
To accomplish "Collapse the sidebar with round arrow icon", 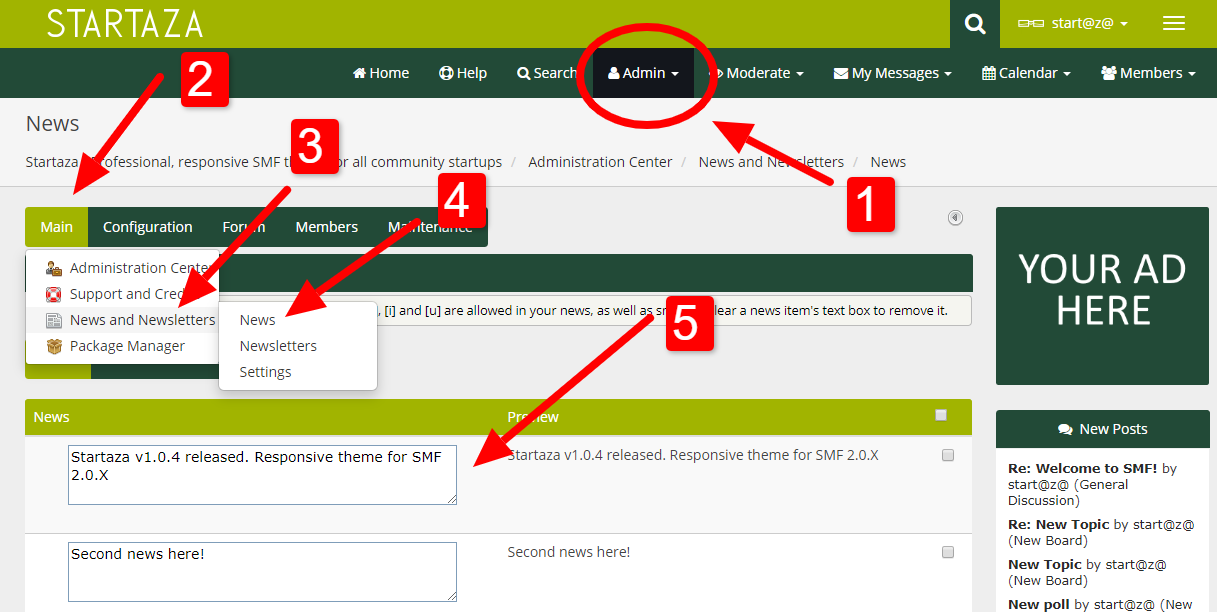I will [955, 218].
